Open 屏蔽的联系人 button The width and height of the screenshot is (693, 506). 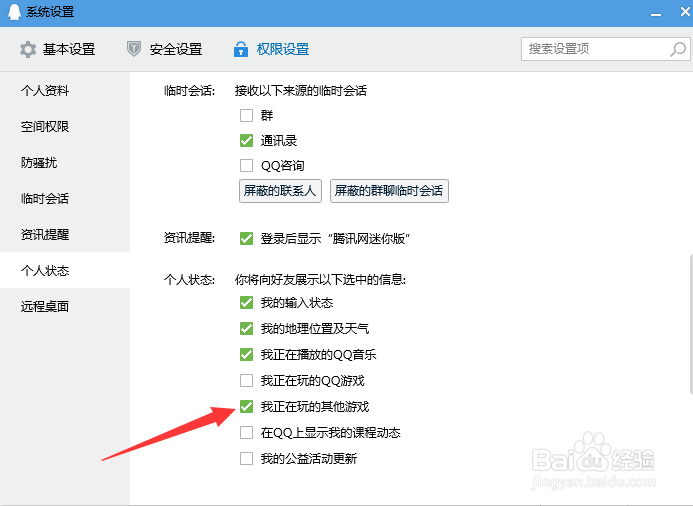pos(280,191)
